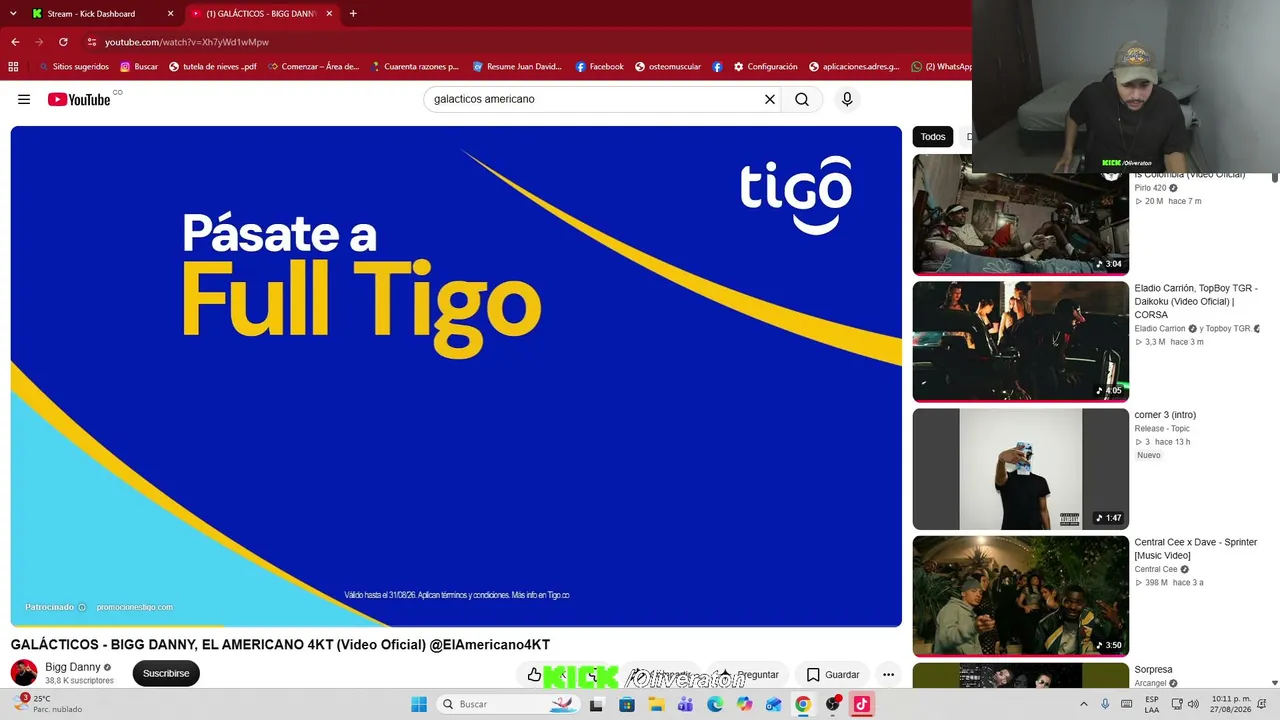Subscribe with the Suscribirse button
The width and height of the screenshot is (1280, 720).
point(166,674)
